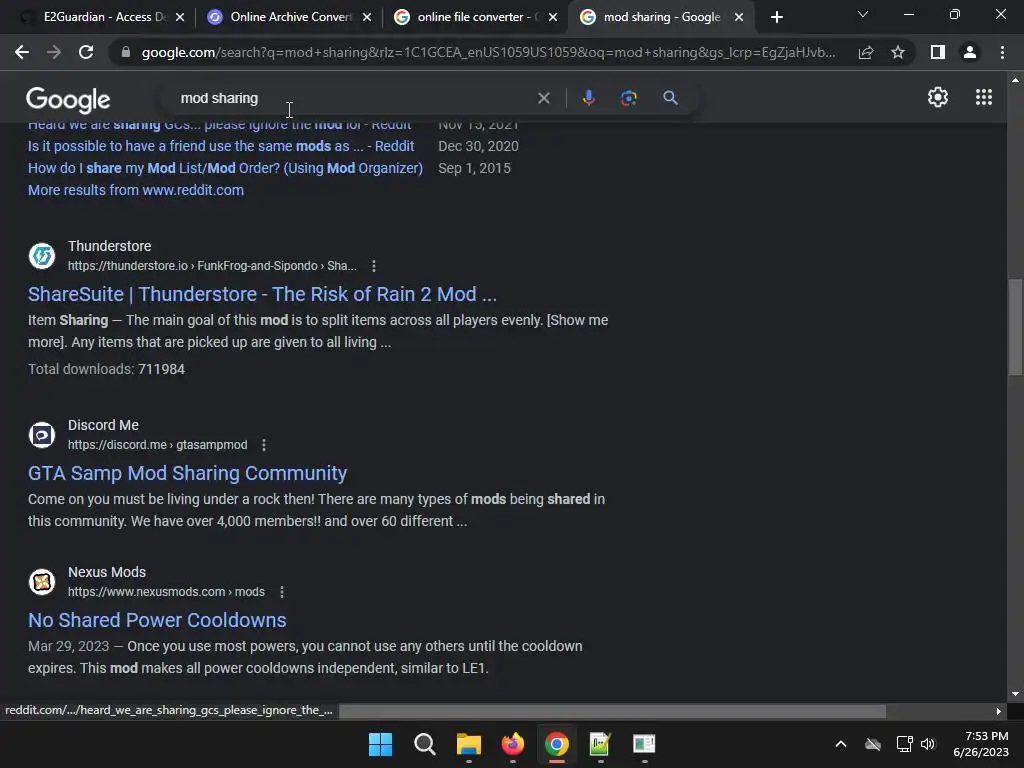Search by image with Google Lens
The image size is (1024, 768).
(x=629, y=98)
